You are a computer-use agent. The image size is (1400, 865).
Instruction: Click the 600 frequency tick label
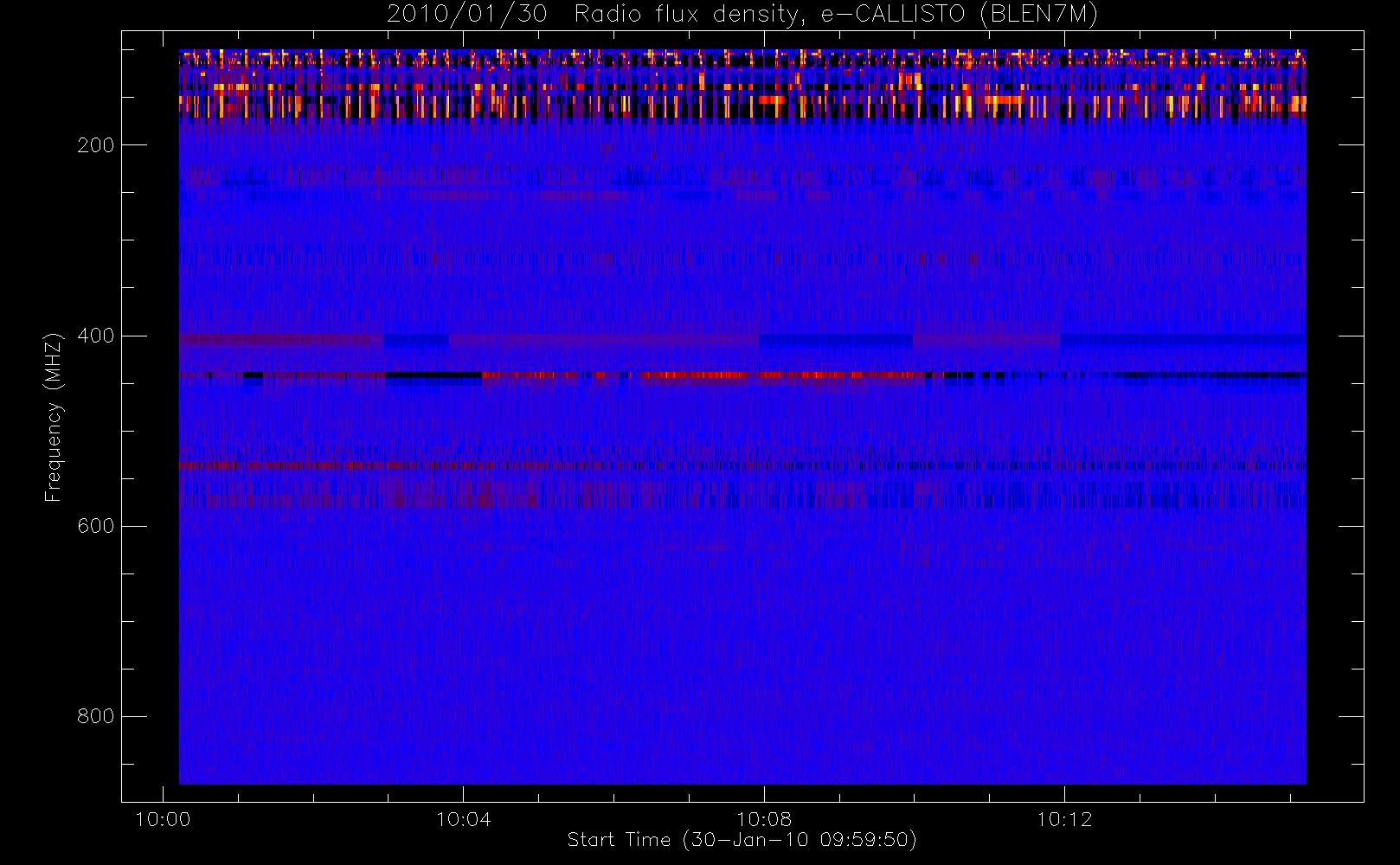point(96,526)
